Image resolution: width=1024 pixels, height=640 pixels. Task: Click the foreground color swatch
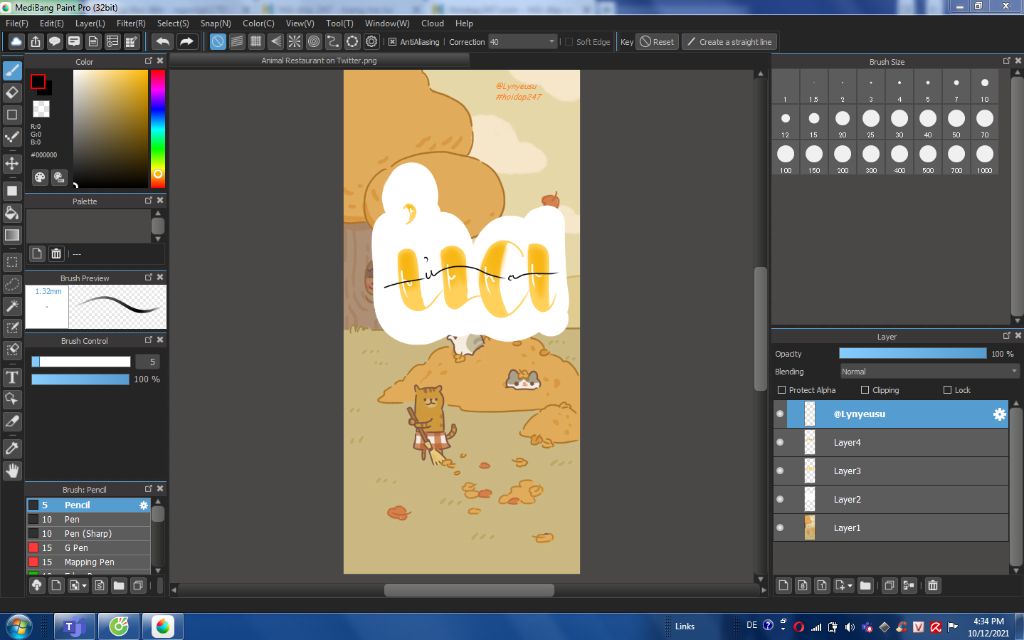38,82
